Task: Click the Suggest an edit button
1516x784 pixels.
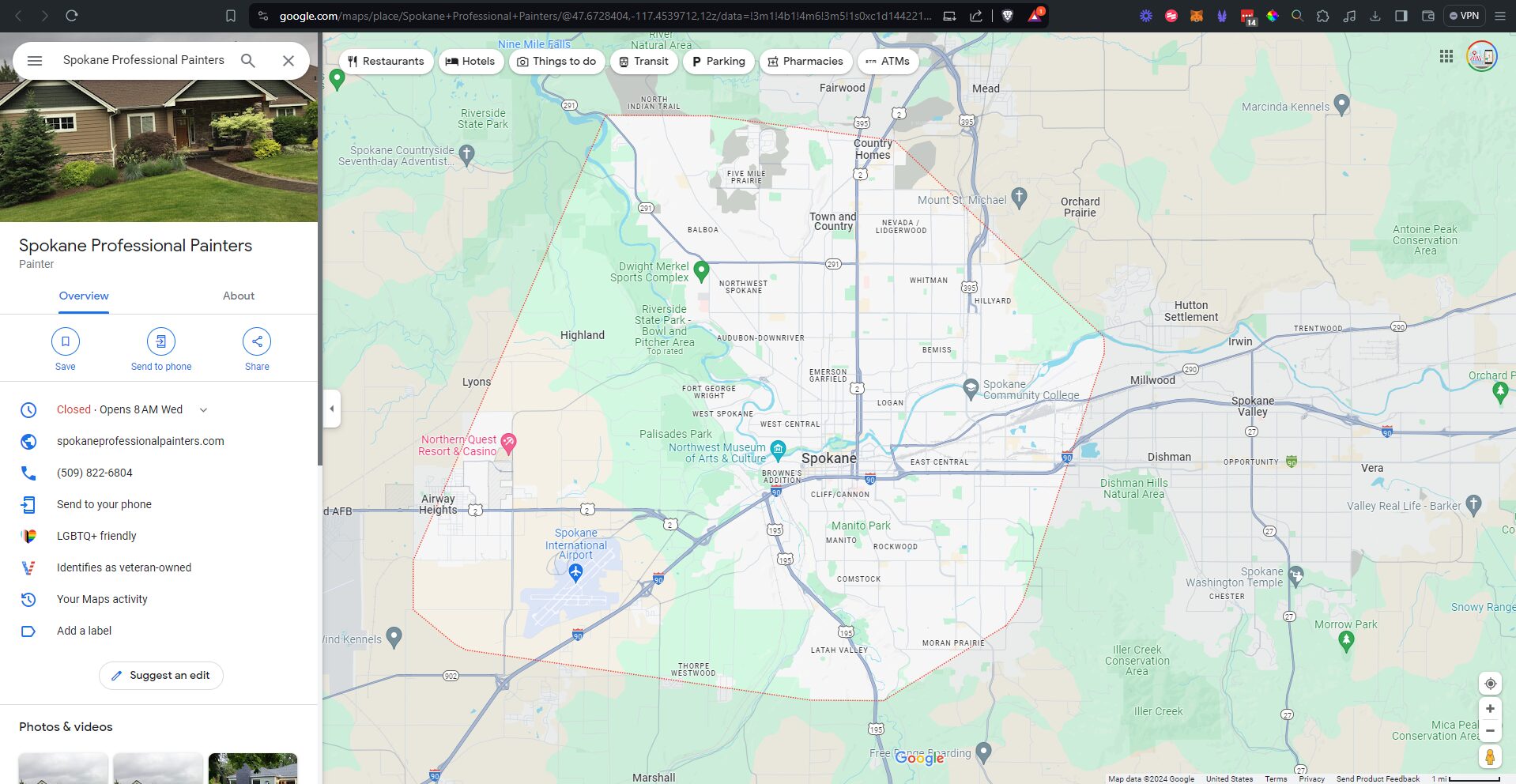Action: click(x=161, y=676)
